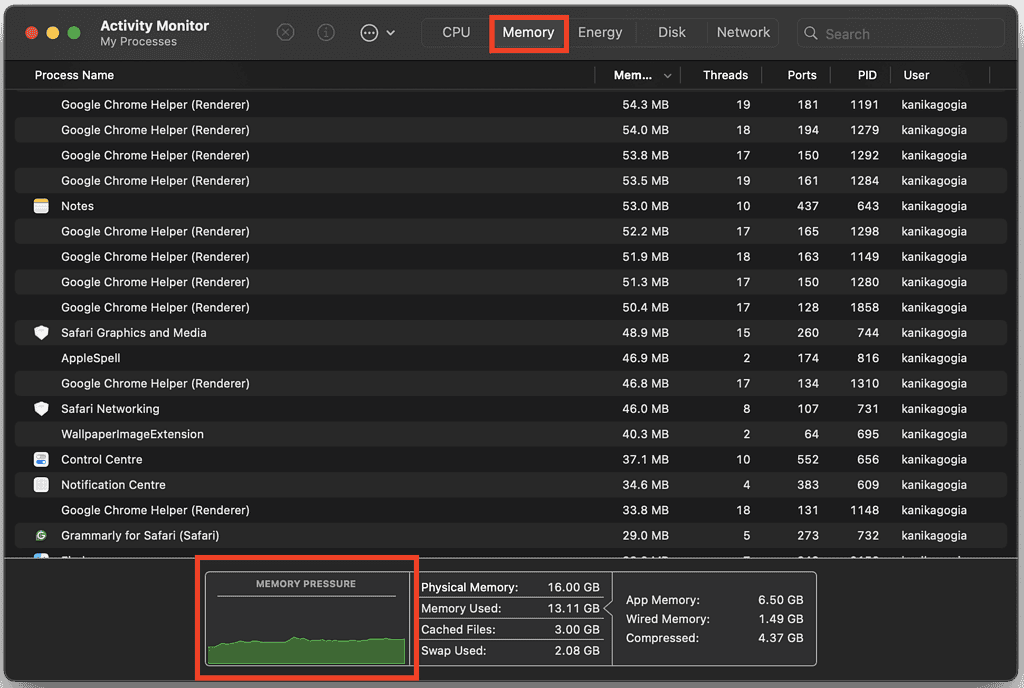
Task: Open the more options ellipsis icon
Action: pos(369,33)
